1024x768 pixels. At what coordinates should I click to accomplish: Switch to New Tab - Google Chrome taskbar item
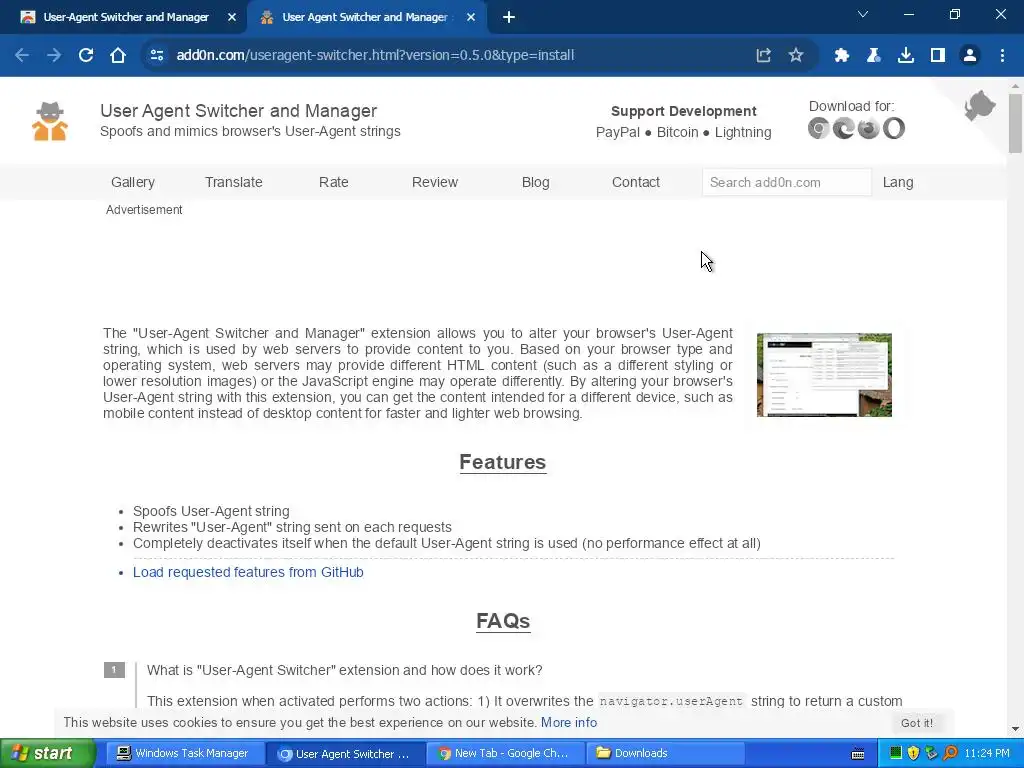(x=504, y=754)
